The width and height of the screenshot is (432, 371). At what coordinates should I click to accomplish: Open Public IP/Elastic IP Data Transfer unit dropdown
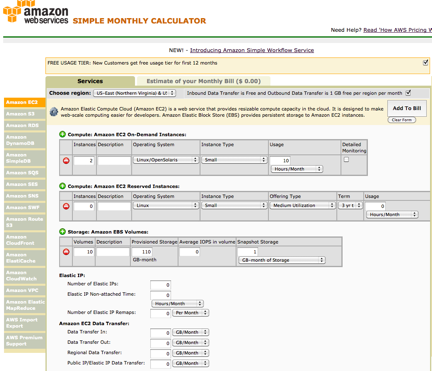click(x=190, y=363)
